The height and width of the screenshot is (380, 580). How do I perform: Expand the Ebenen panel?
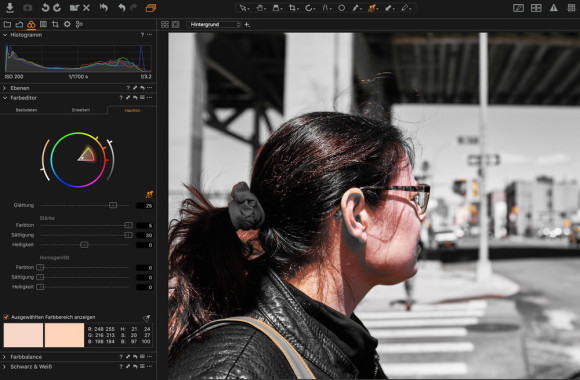(x=5, y=88)
